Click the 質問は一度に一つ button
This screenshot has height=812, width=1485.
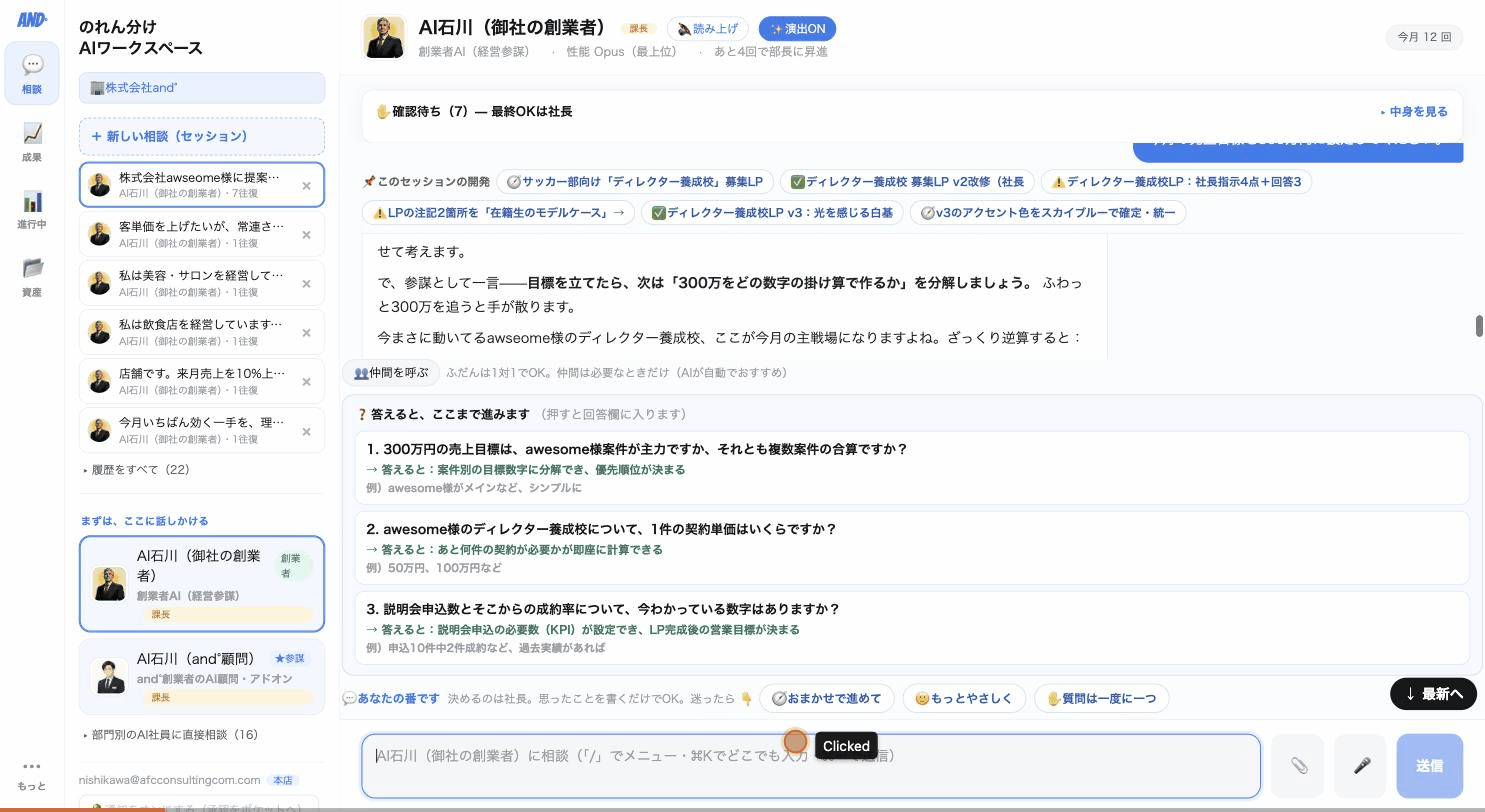tap(1101, 698)
